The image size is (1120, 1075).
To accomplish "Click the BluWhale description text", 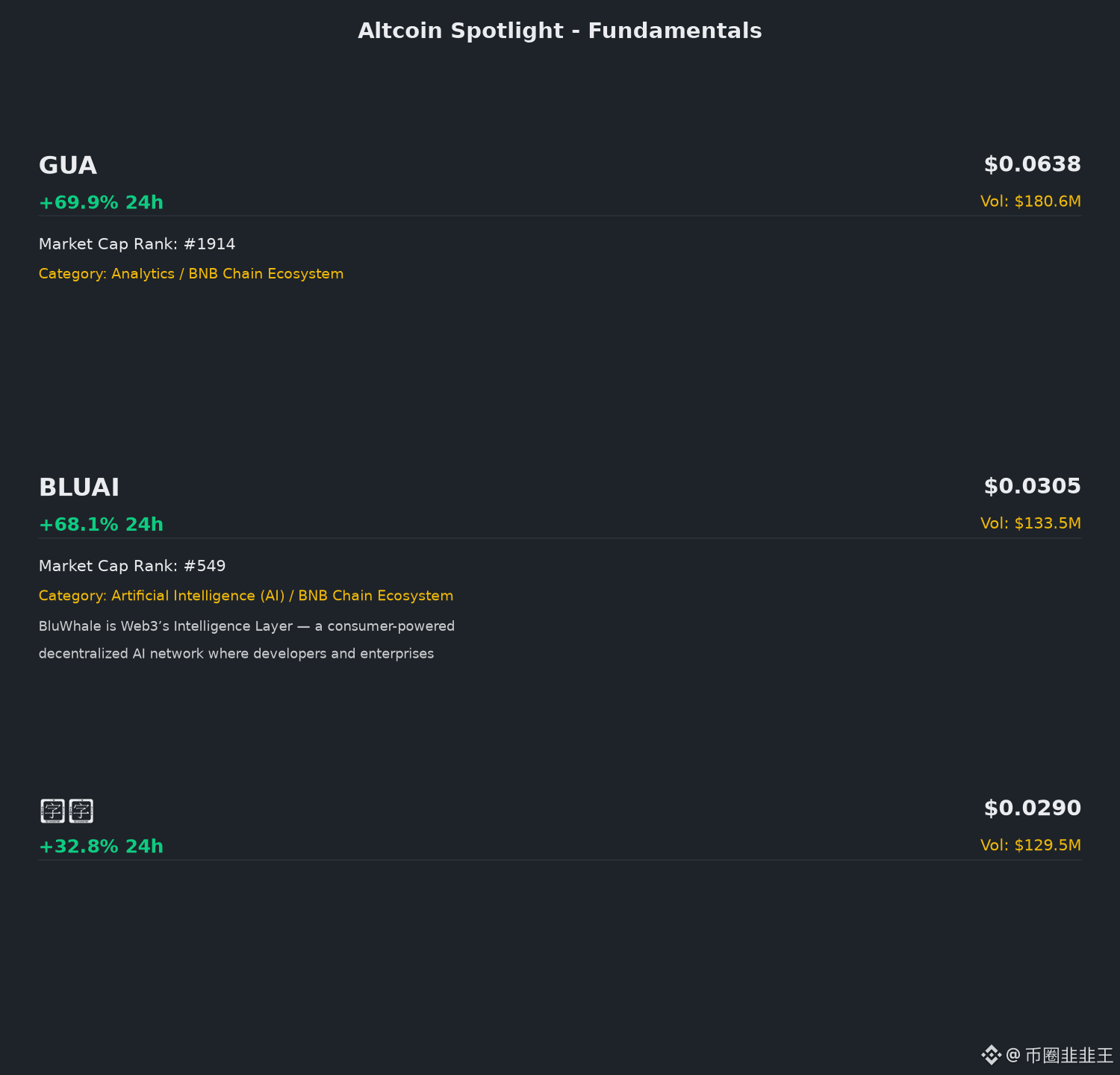I will 246,640.
